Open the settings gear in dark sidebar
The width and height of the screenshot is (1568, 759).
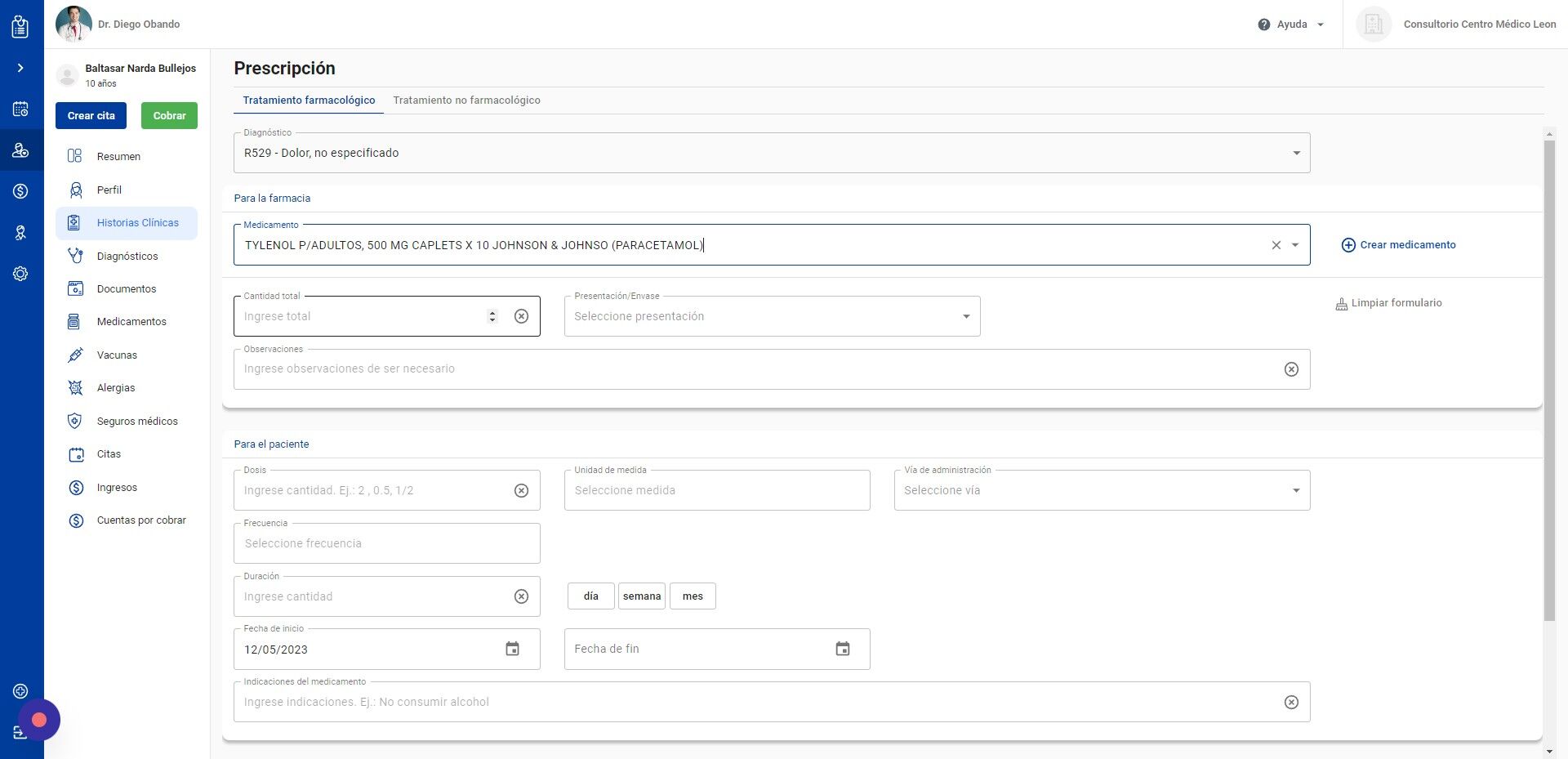coord(20,273)
